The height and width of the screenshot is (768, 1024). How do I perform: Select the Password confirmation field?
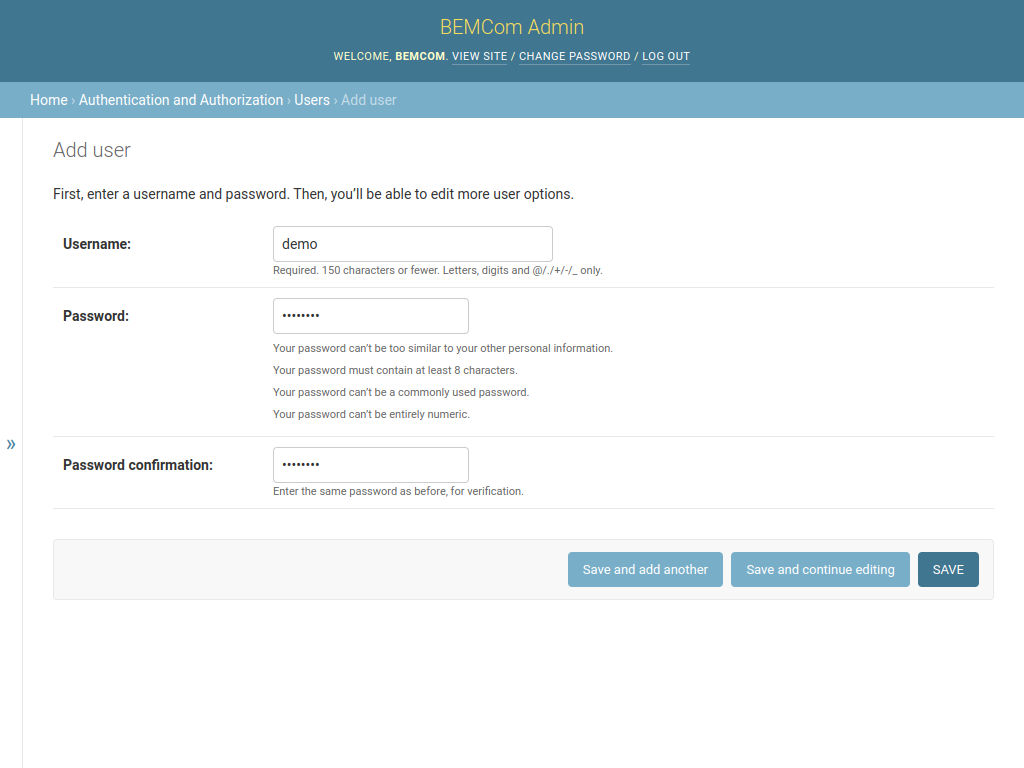click(370, 465)
